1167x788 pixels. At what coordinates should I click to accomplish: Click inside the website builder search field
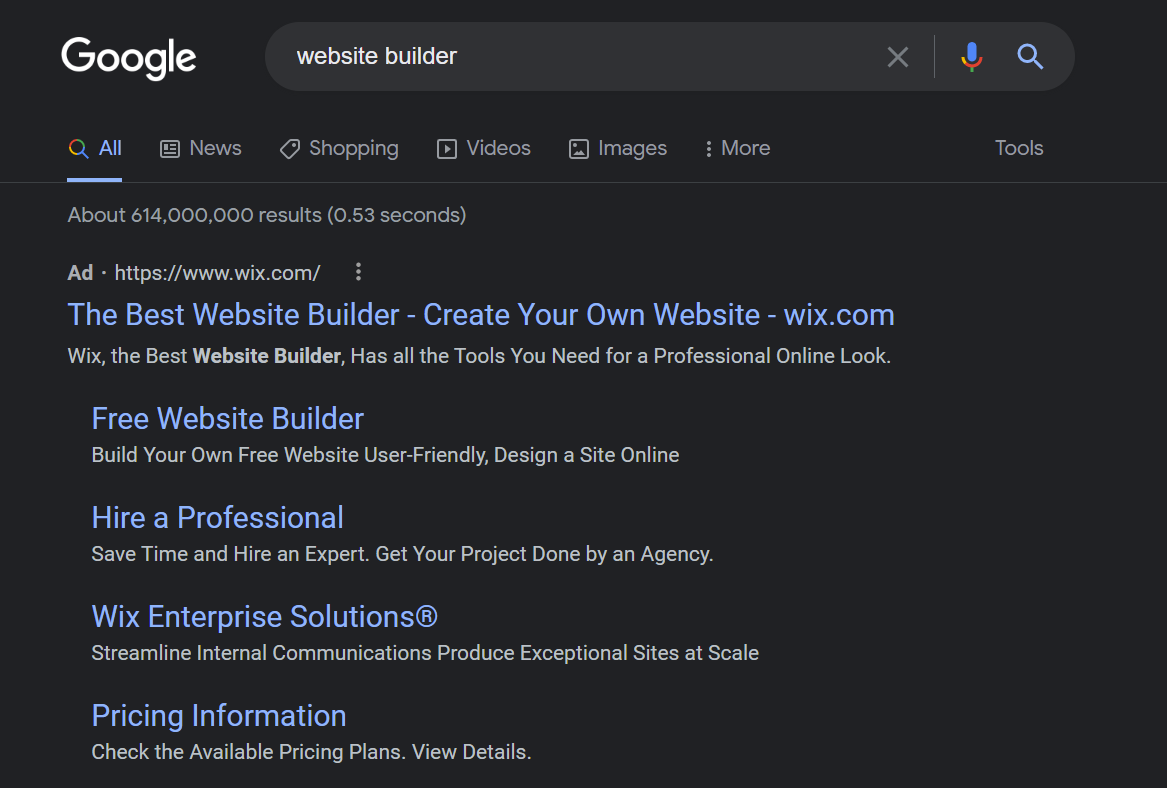point(580,57)
